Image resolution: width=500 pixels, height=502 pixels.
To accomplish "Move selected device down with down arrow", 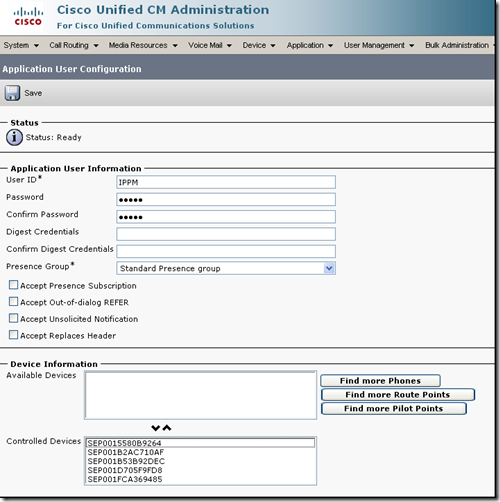I will coord(156,428).
